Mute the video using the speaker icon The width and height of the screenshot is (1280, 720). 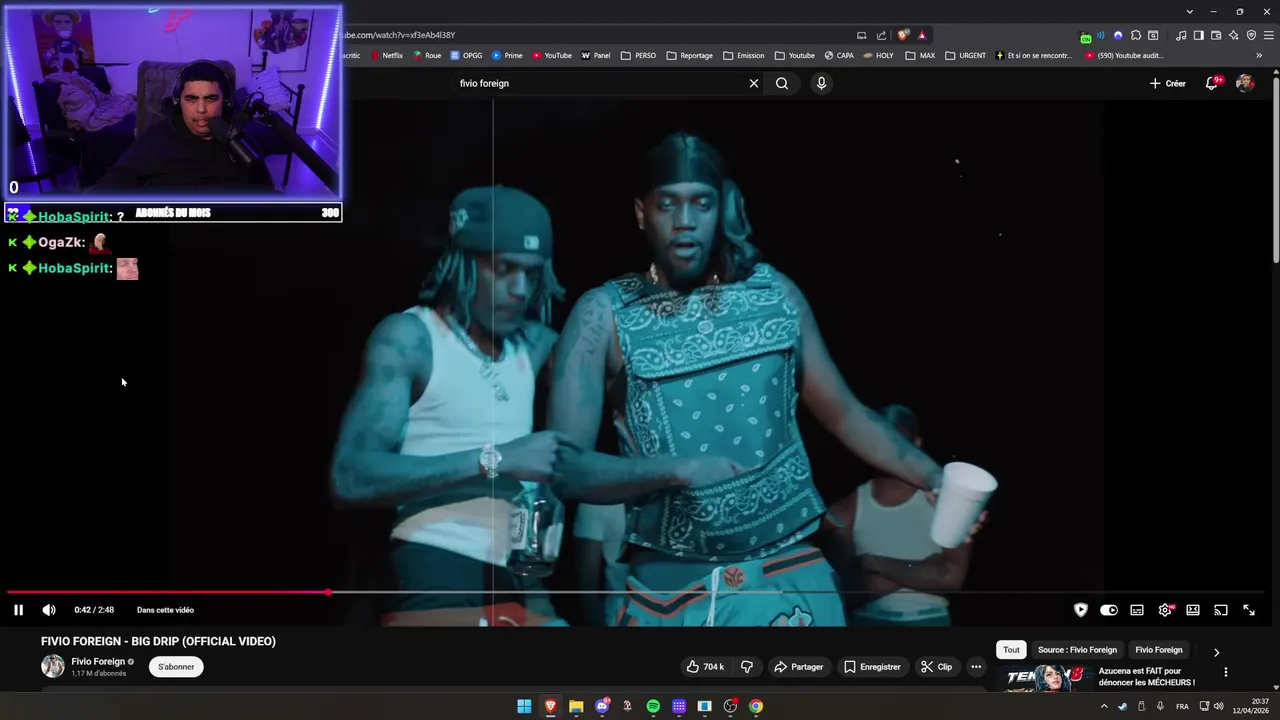(x=49, y=610)
